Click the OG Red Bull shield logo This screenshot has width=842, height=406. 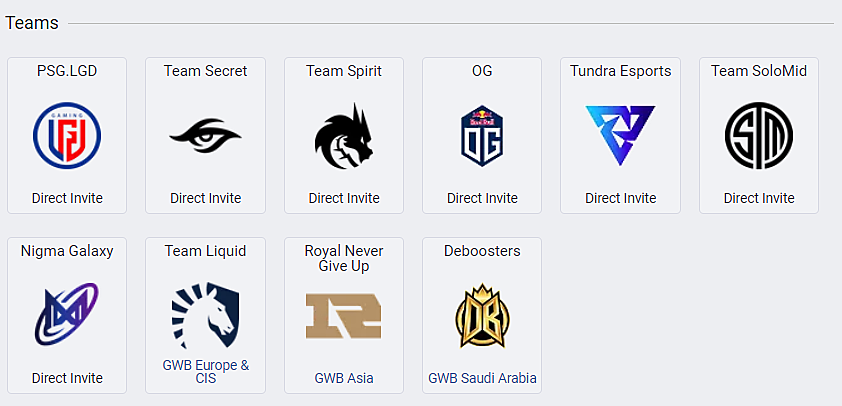482,135
